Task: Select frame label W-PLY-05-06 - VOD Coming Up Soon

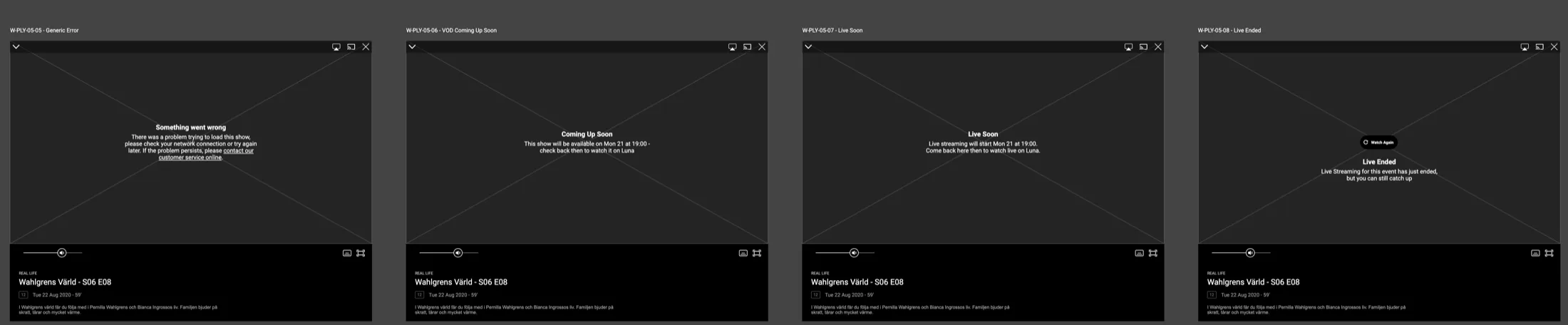Action: point(451,31)
